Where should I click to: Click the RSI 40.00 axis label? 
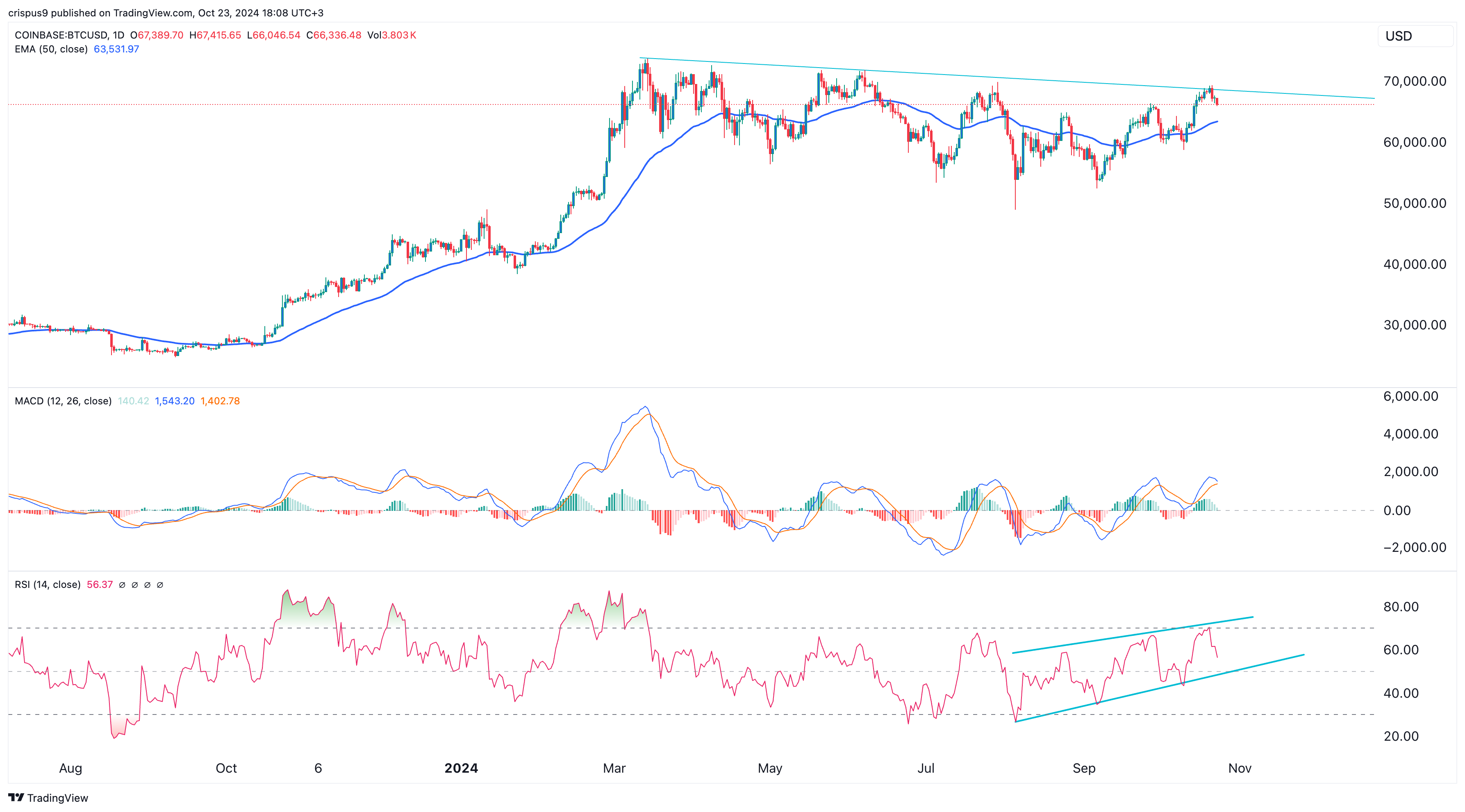click(1401, 693)
